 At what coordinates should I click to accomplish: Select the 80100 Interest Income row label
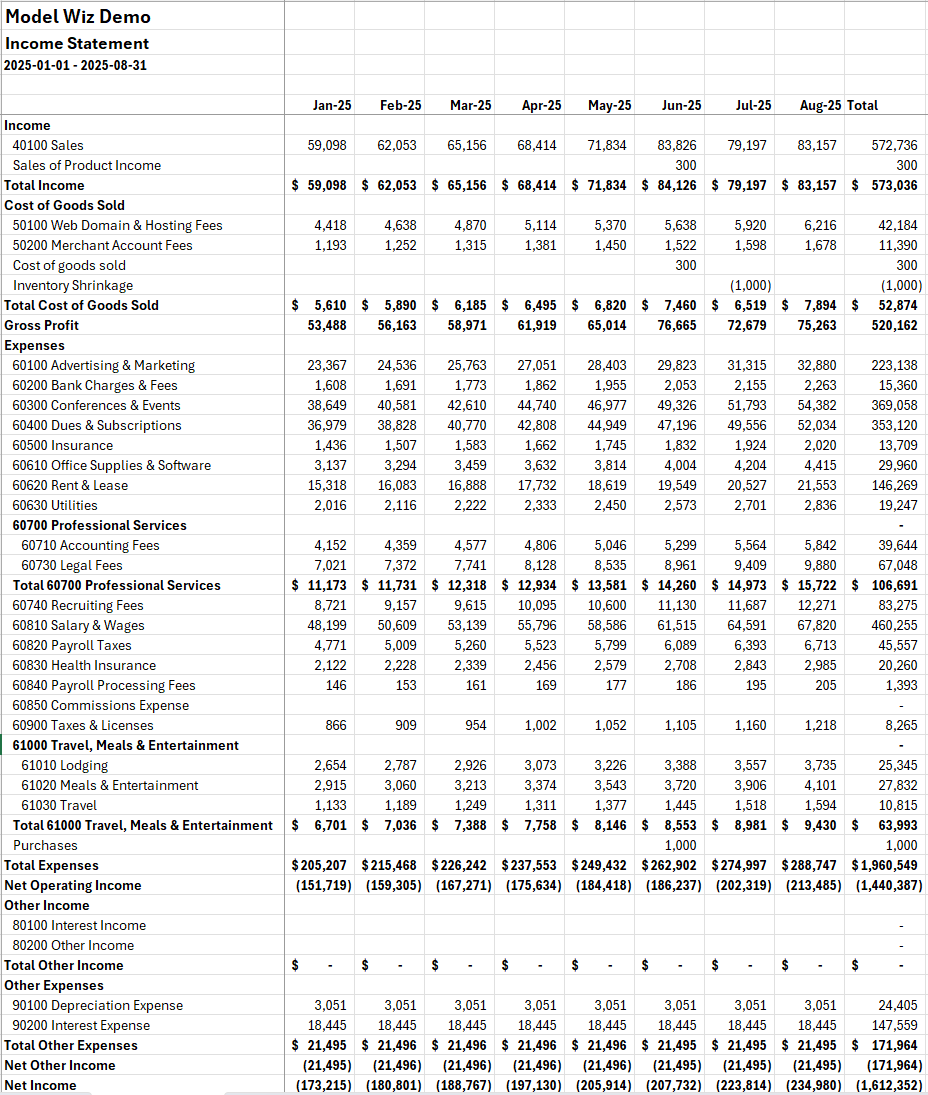pyautogui.click(x=79, y=925)
